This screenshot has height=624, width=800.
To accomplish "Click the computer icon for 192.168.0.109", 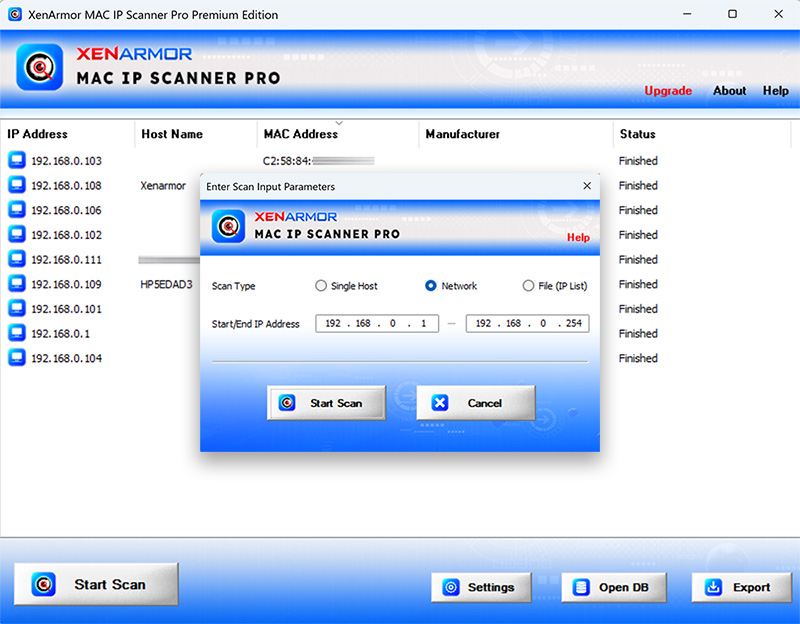I will pyautogui.click(x=17, y=284).
